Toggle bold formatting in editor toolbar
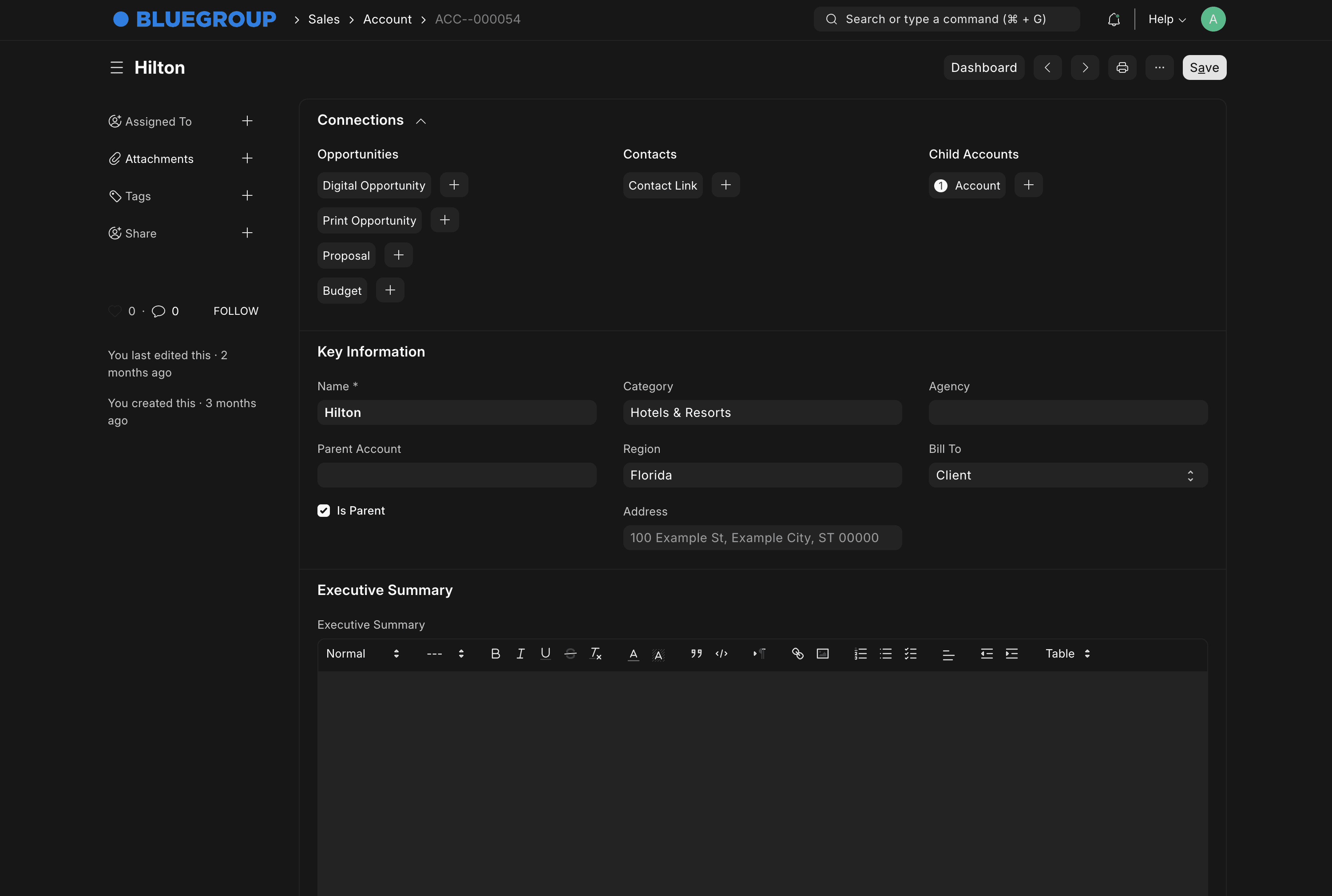1332x896 pixels. [496, 654]
